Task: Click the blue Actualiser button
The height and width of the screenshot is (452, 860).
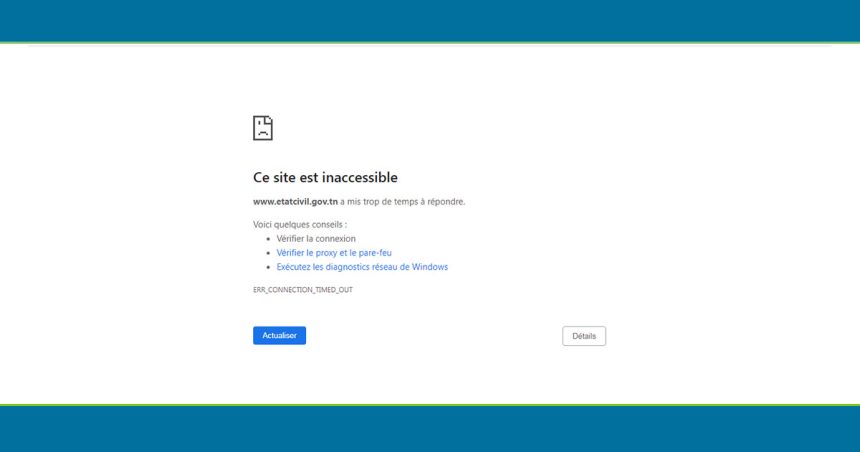Action: click(x=279, y=336)
